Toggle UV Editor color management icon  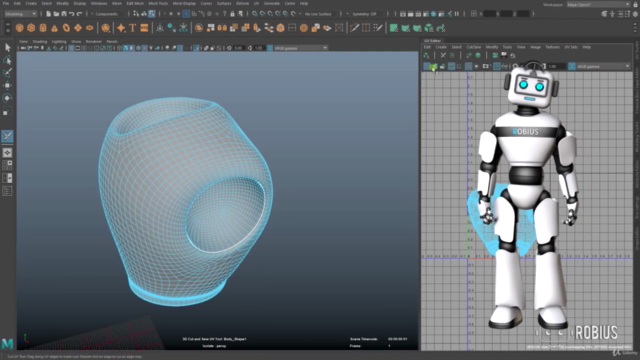tap(572, 66)
